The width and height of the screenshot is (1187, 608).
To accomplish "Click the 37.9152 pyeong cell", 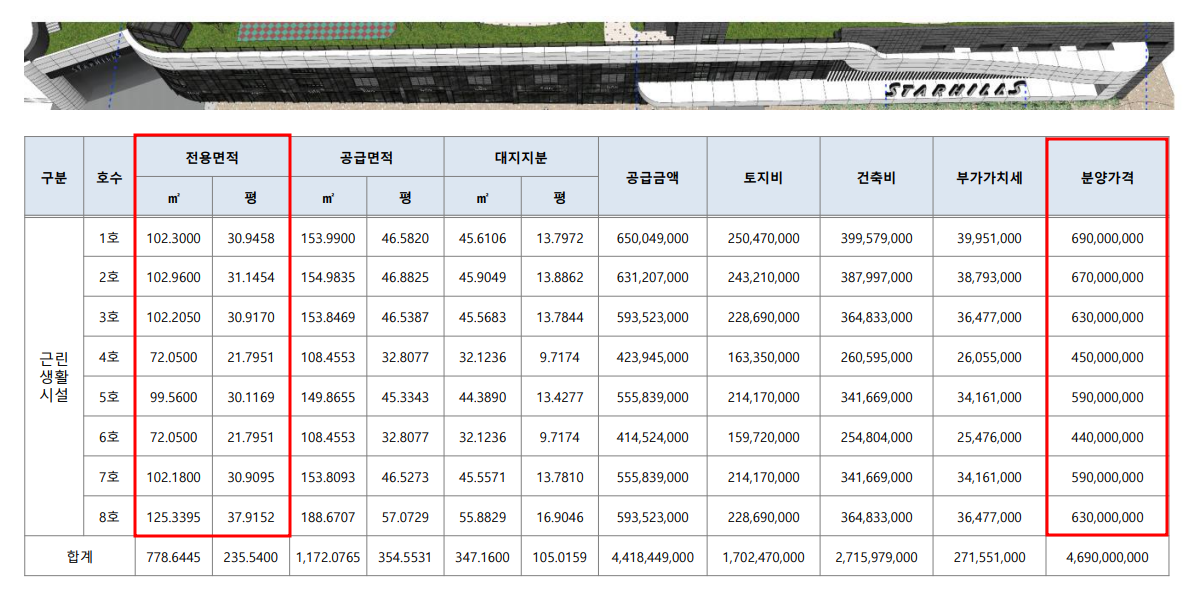I will (x=251, y=518).
